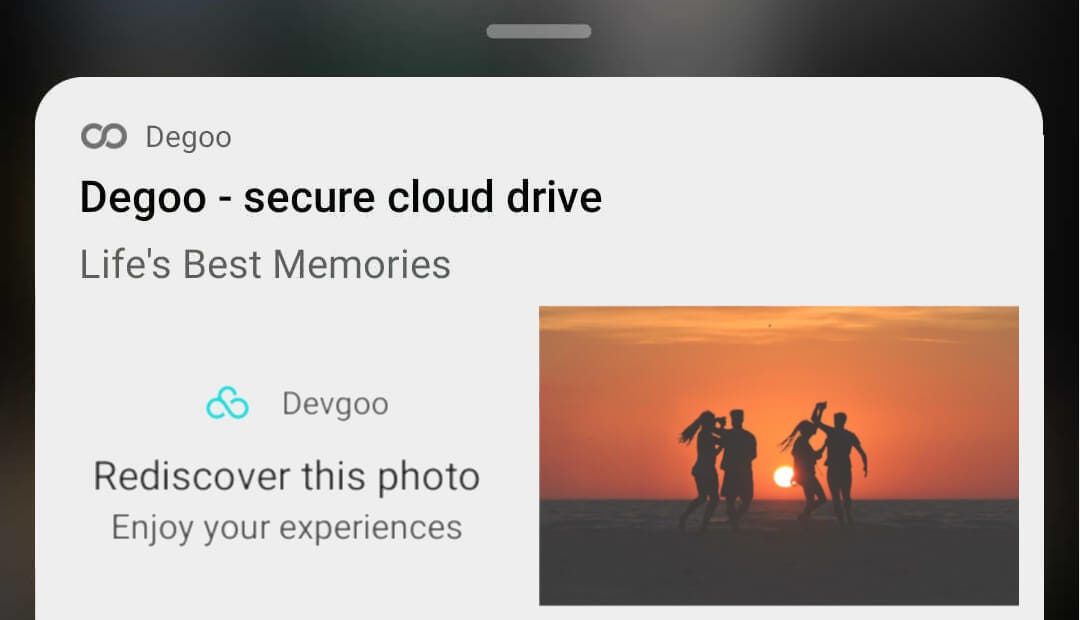
Task: Open the Degoo app name label
Action: point(188,136)
